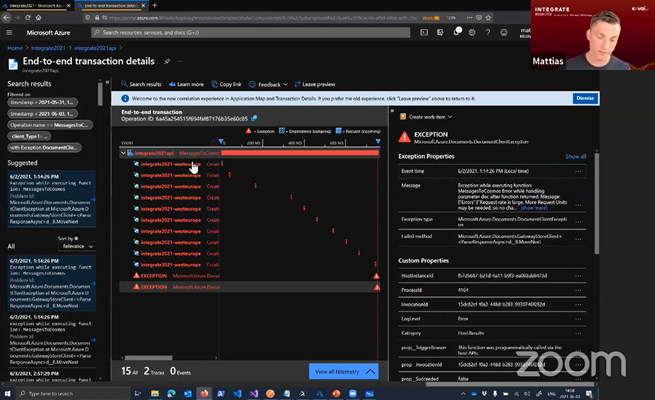Collapse the integrate2021api root transaction row

click(125, 153)
